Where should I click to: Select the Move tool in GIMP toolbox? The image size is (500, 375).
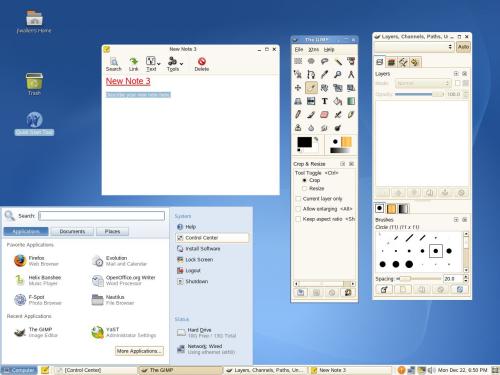(298, 88)
